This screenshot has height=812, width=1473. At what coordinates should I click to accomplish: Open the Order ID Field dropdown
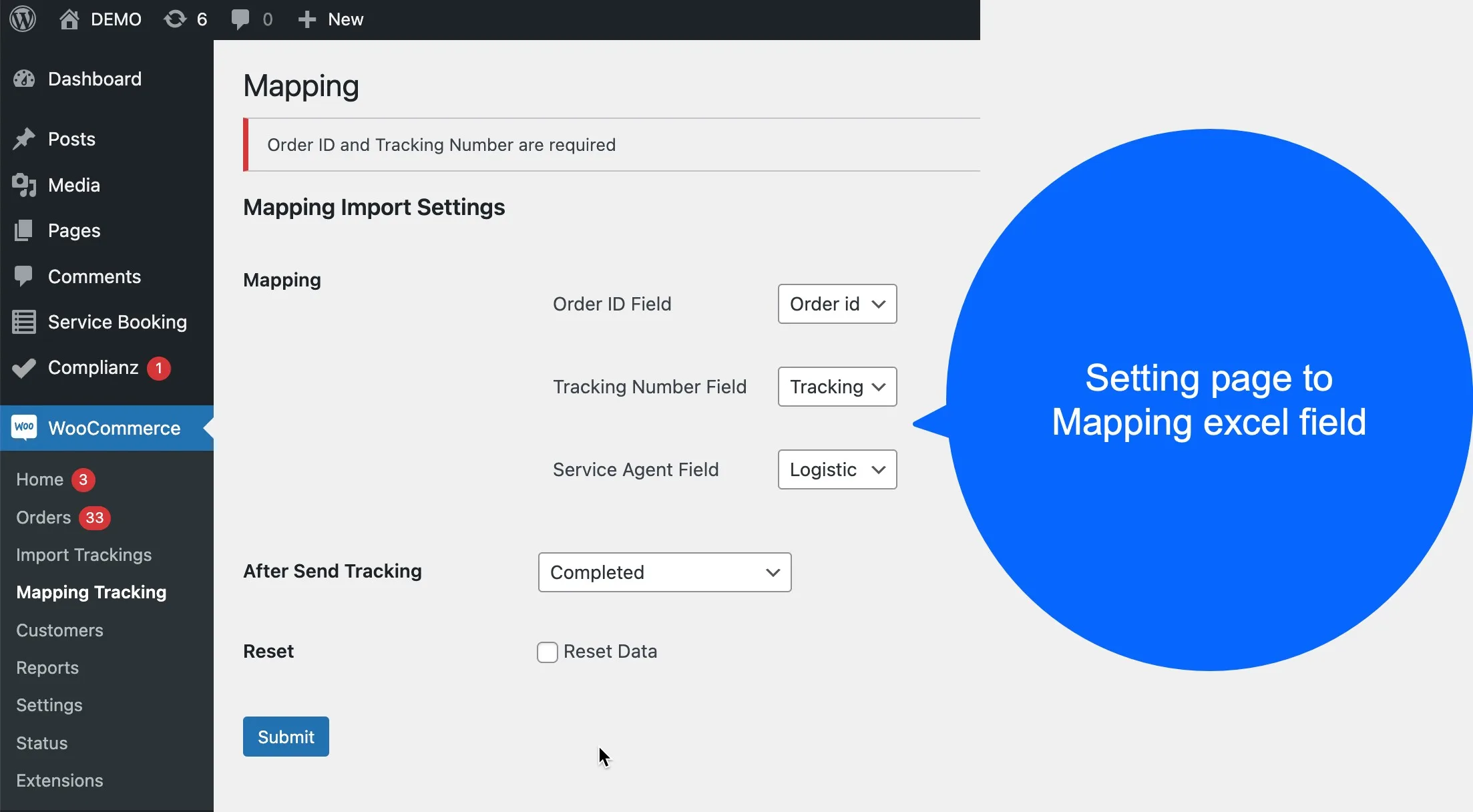tap(837, 304)
